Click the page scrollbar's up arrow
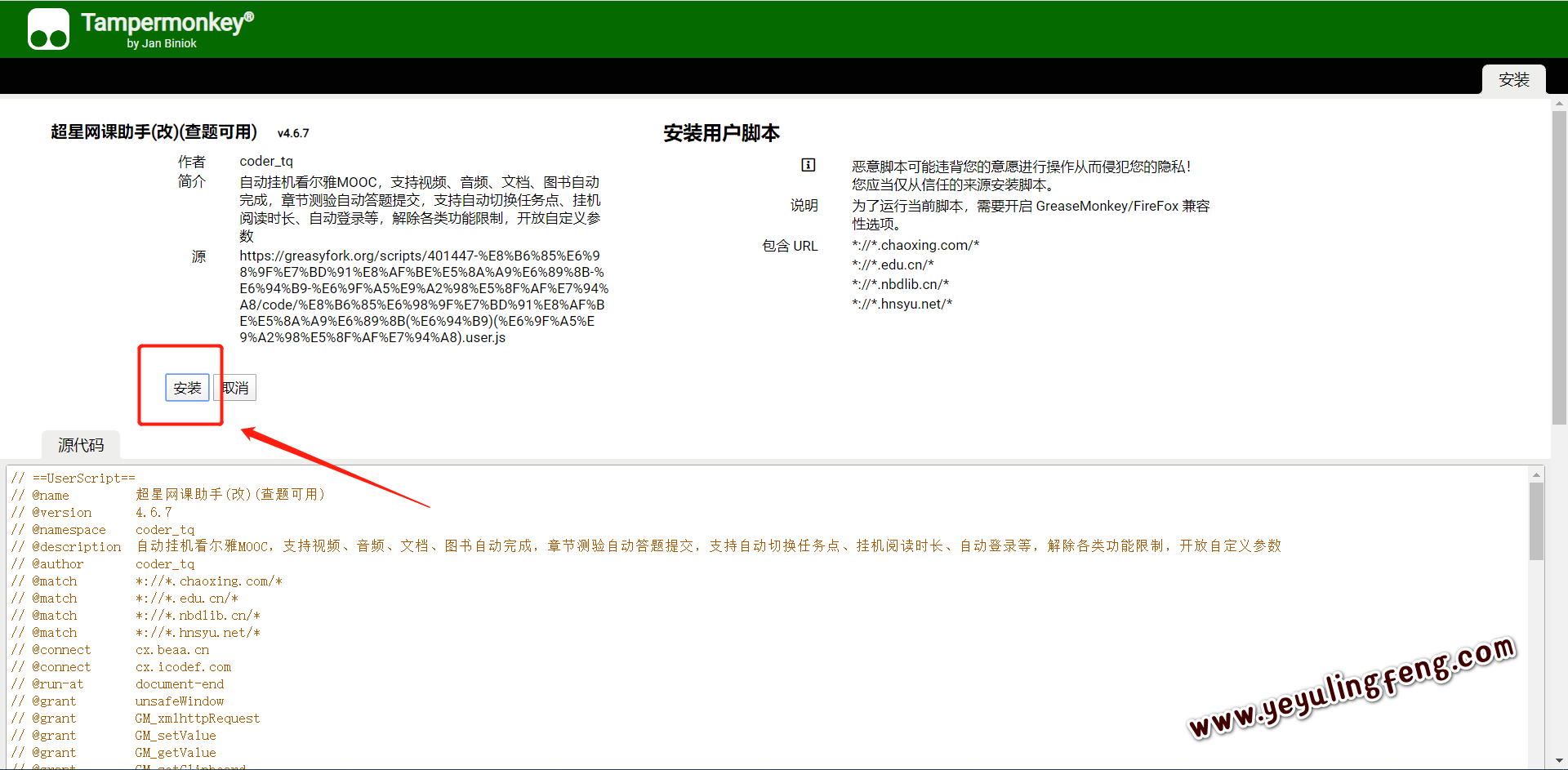The width and height of the screenshot is (1568, 770). pos(1559,105)
